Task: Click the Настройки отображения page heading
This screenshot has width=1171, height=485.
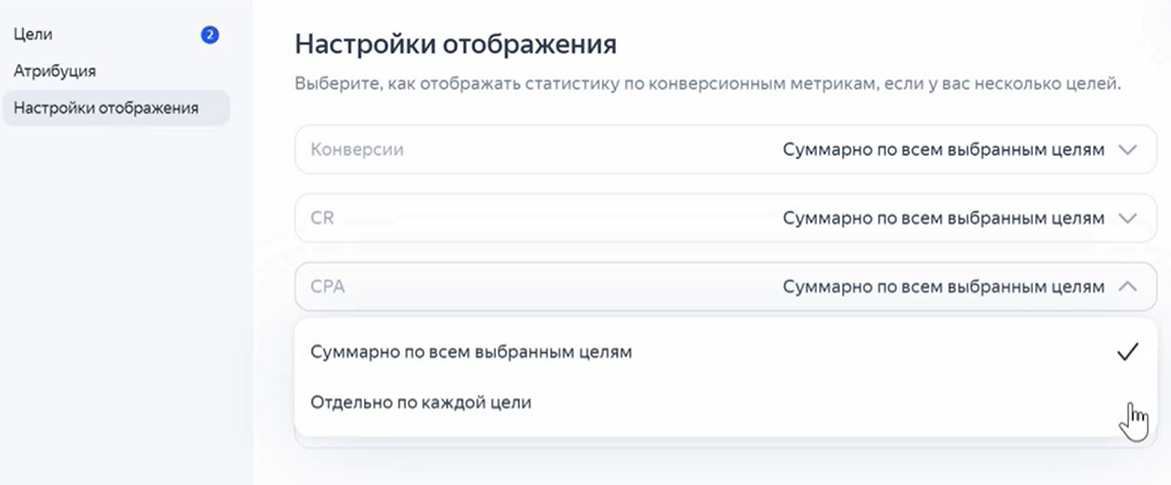Action: pos(455,45)
